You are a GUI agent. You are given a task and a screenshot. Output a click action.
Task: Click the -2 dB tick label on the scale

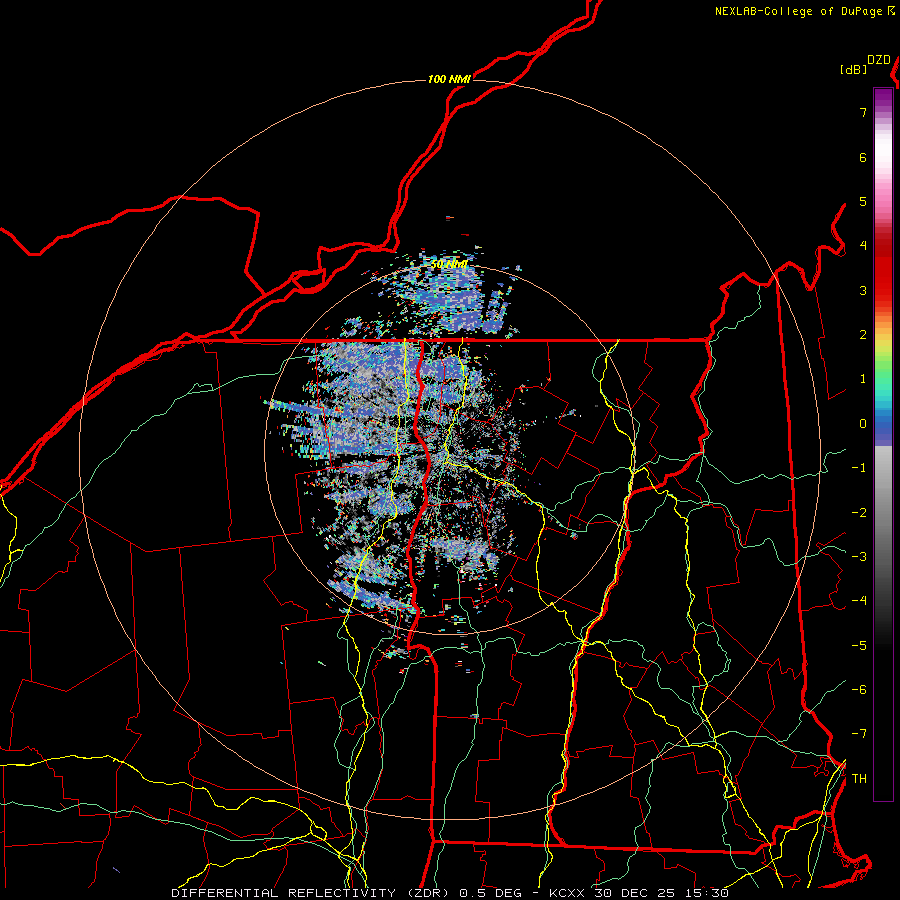(x=859, y=513)
